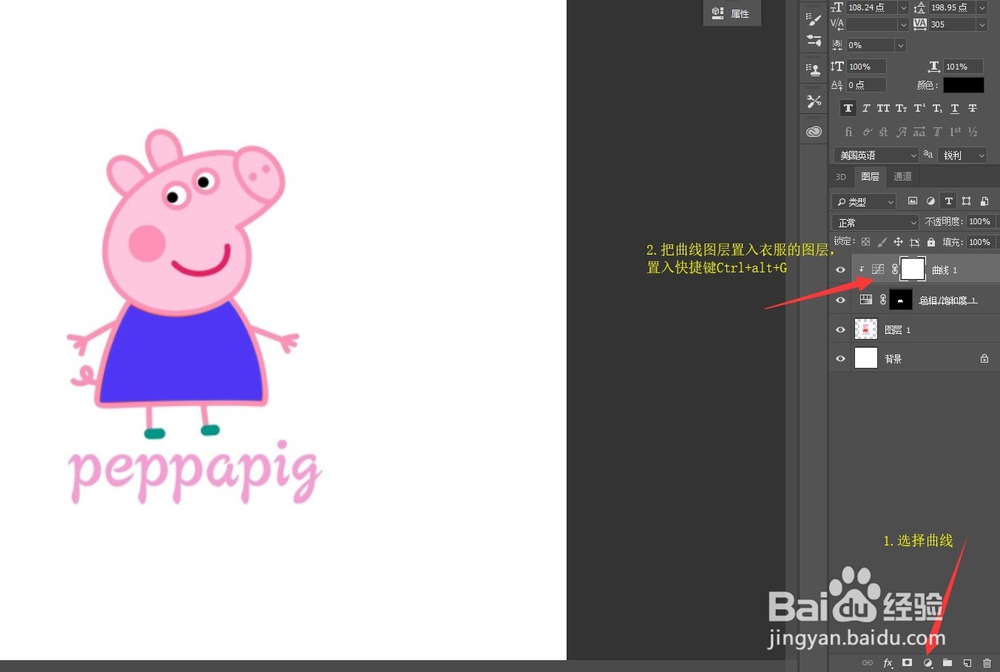Enable swash OpenType icon
The height and width of the screenshot is (672, 1000).
tap(901, 132)
